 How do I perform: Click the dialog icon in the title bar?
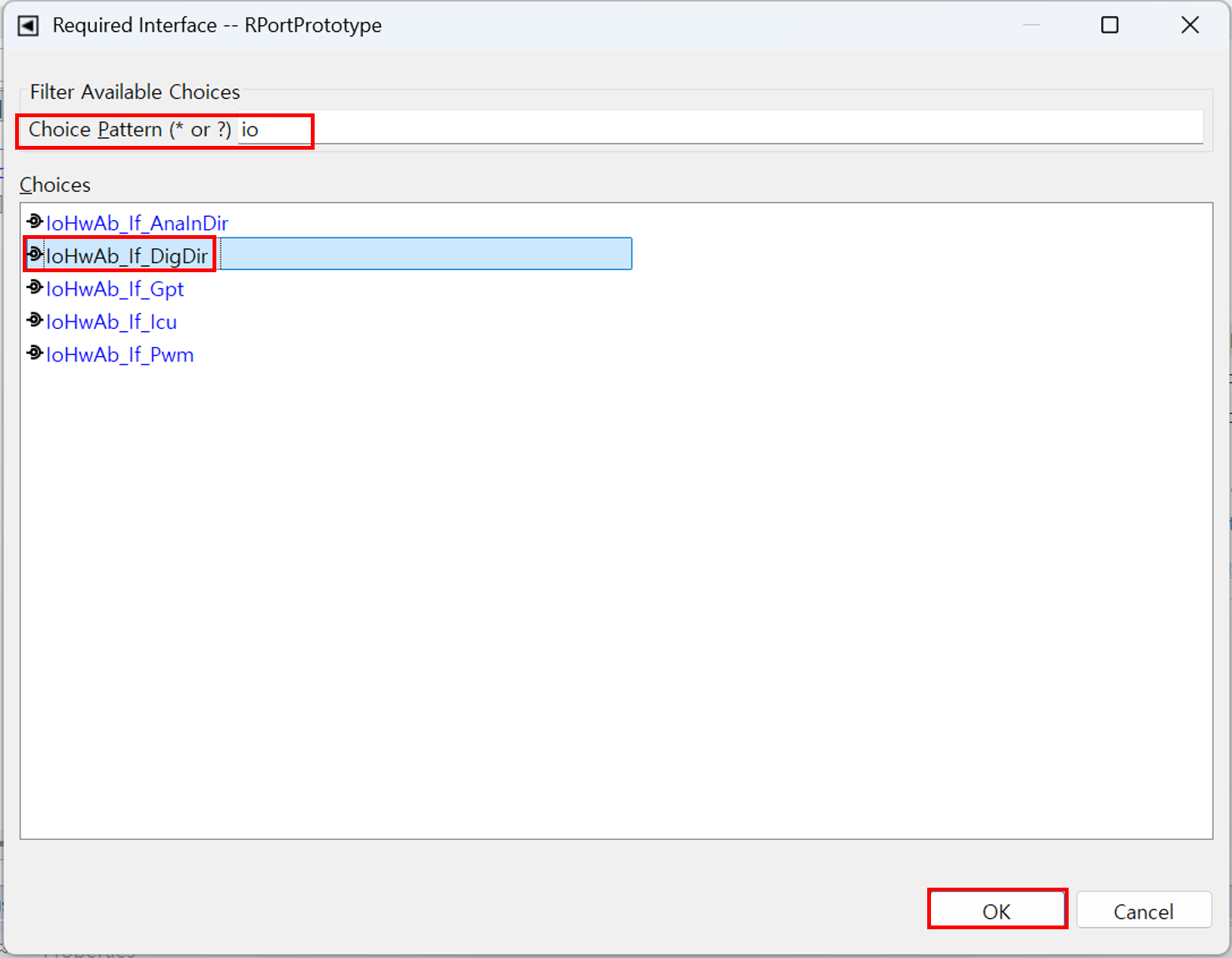28,26
